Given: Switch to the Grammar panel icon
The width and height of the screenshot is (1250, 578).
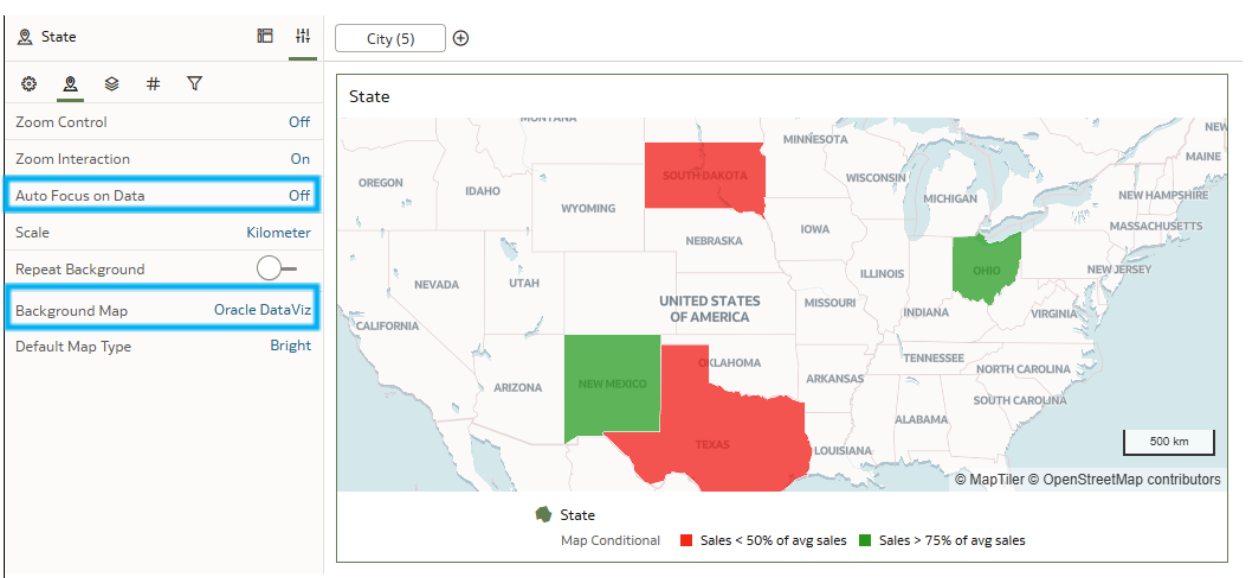Looking at the screenshot, I should [x=265, y=36].
